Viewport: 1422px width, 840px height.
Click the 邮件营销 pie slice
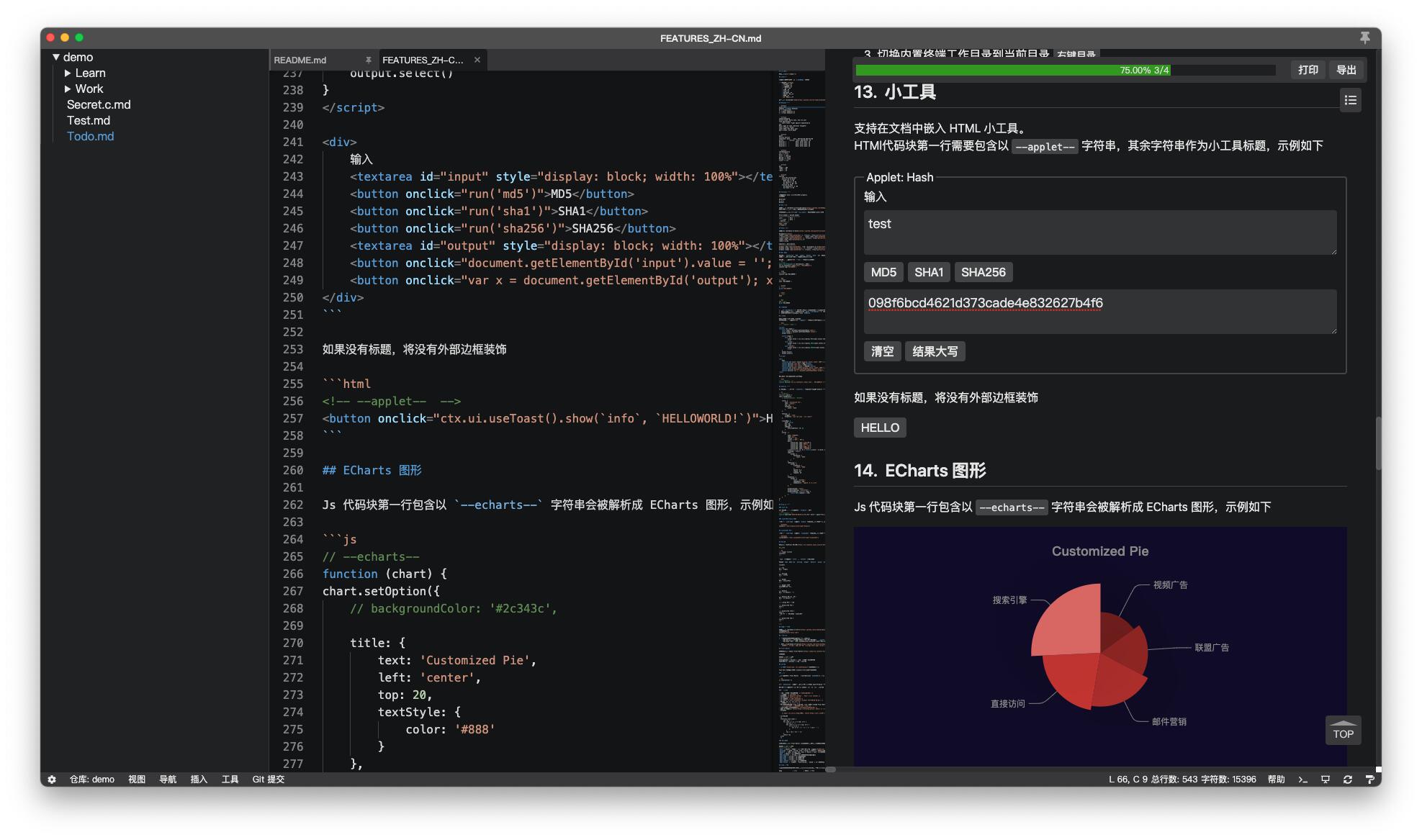point(1117,682)
